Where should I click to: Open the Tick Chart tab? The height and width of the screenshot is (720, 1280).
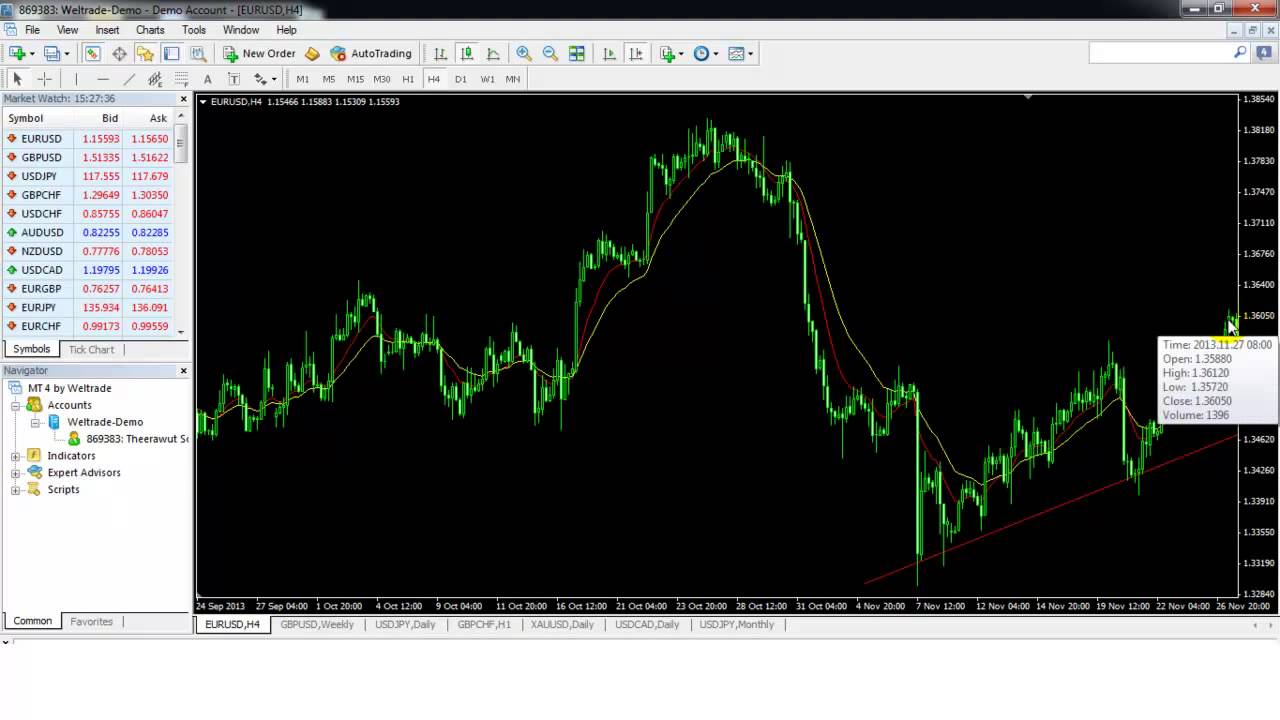91,350
